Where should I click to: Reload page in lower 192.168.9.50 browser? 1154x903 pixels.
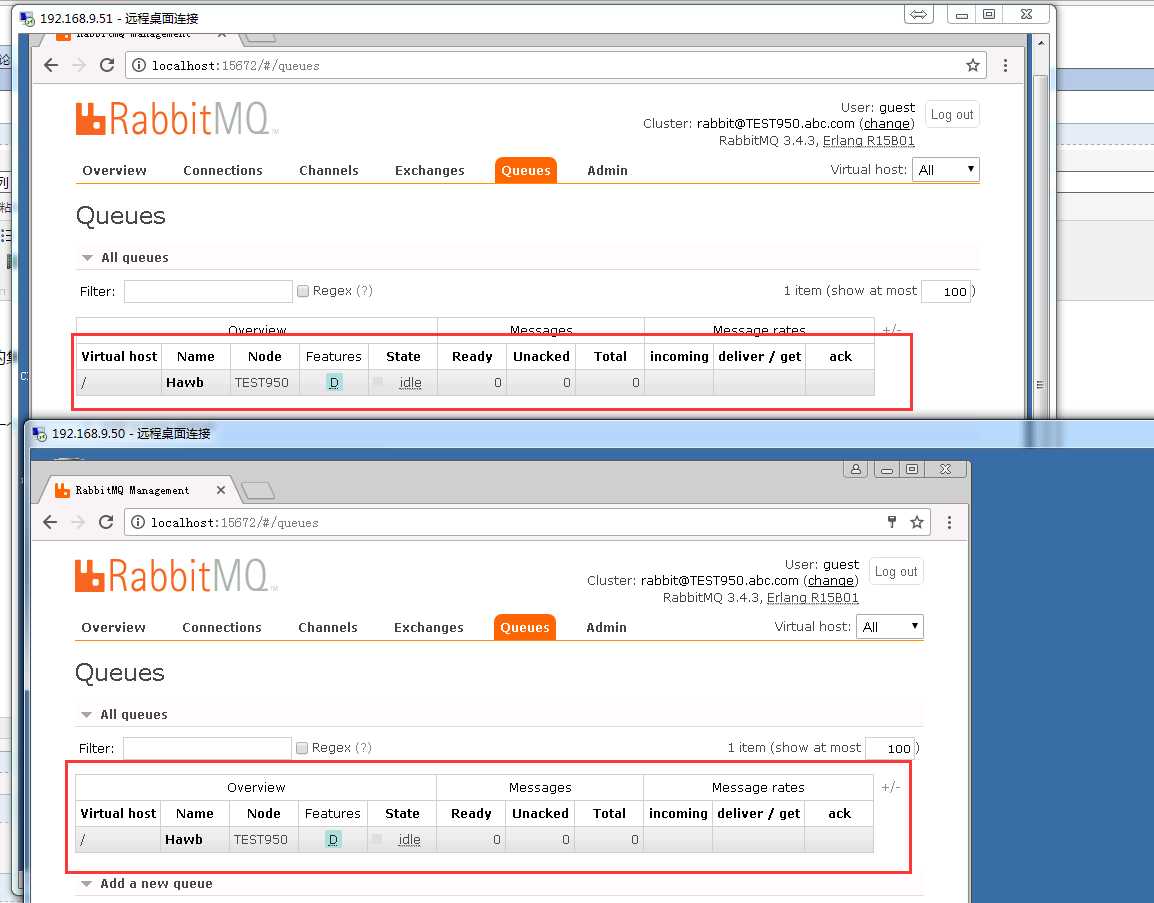pyautogui.click(x=106, y=523)
